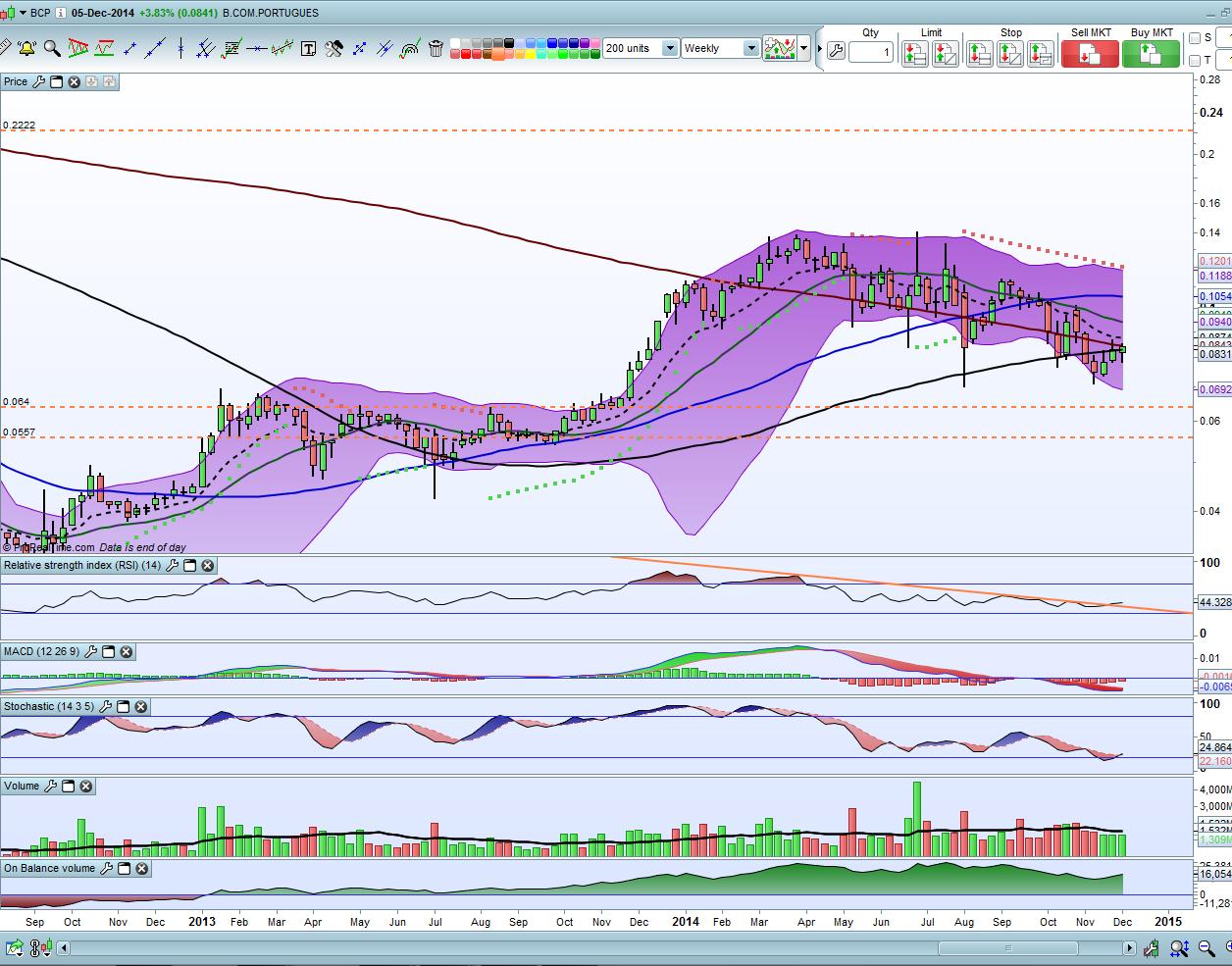This screenshot has height=966, width=1232.
Task: Select the triangle pattern drawing tool
Action: (77, 48)
